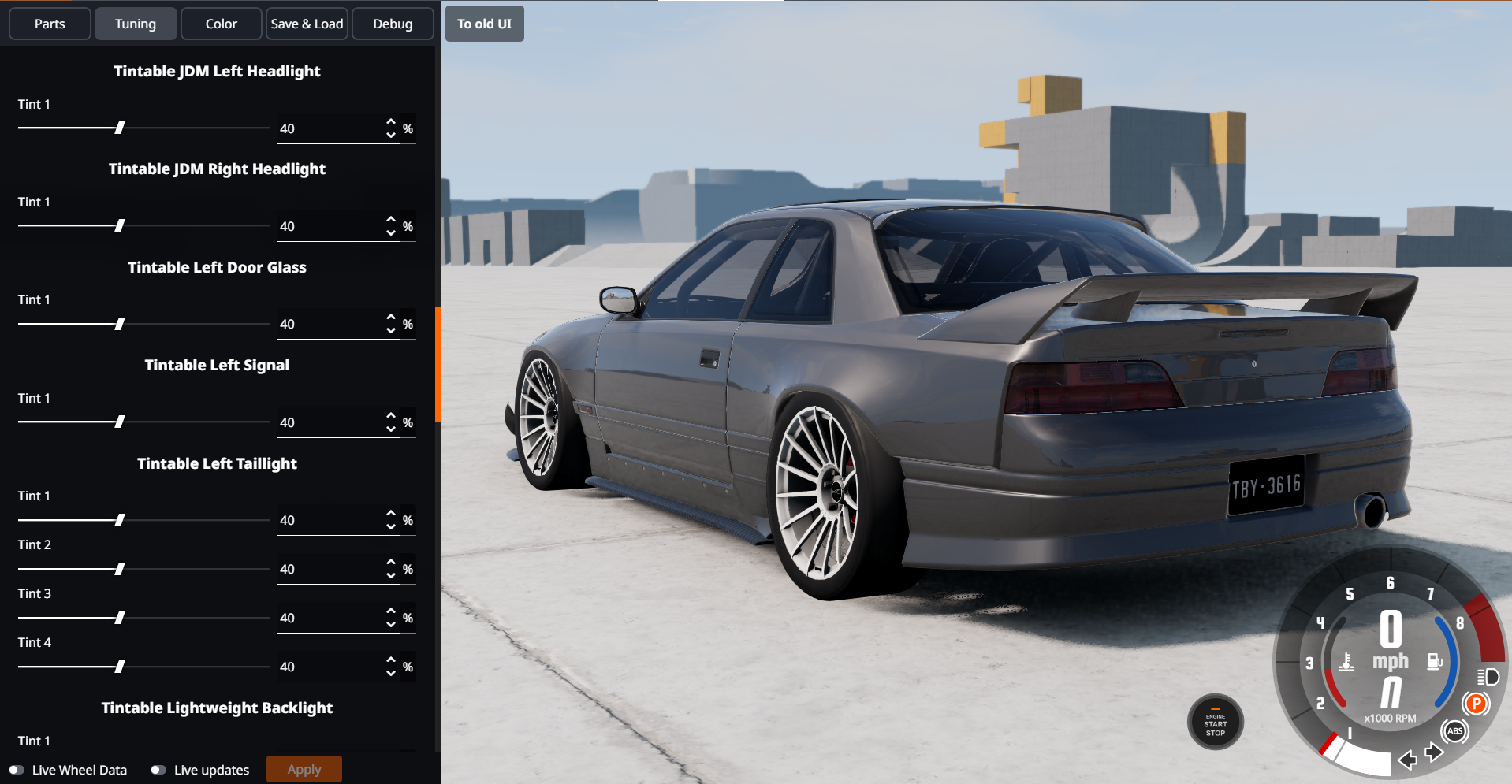Click the ABS indicator icon
The width and height of the screenshot is (1512, 784).
[1454, 731]
